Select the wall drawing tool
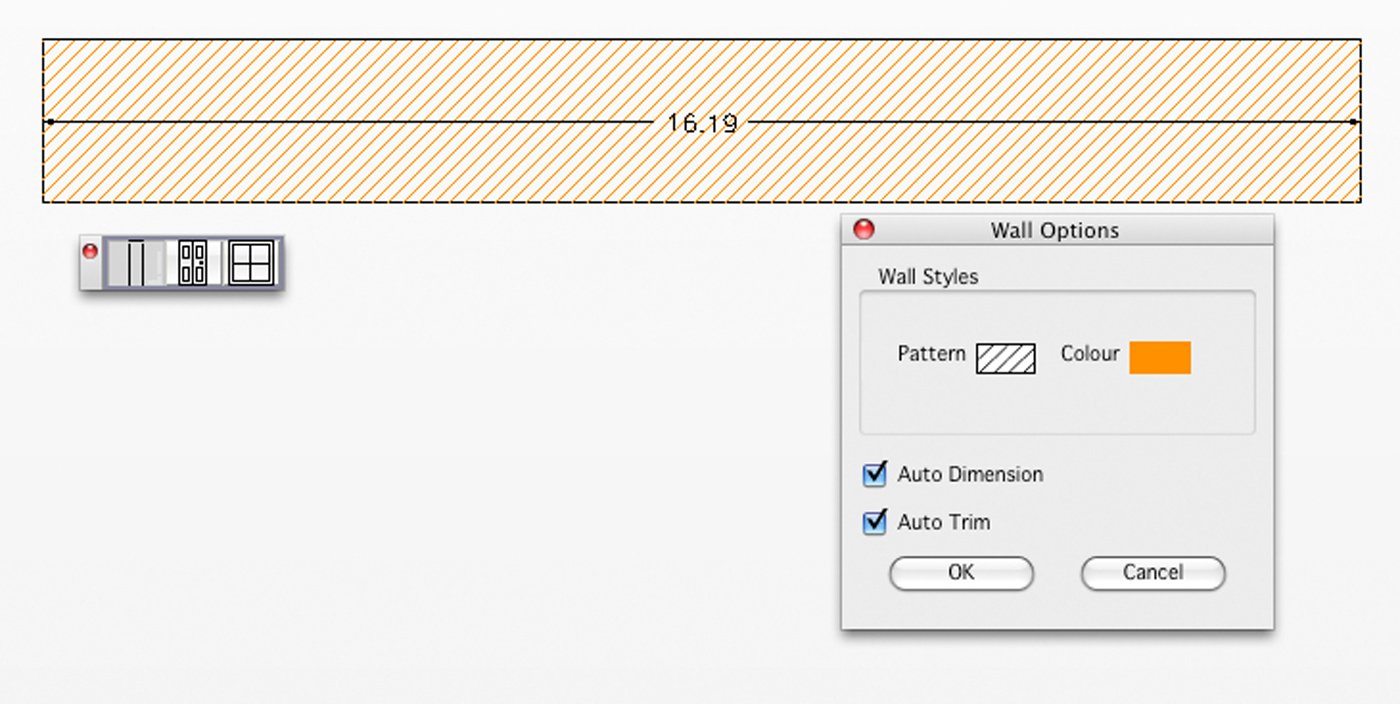 [x=137, y=263]
